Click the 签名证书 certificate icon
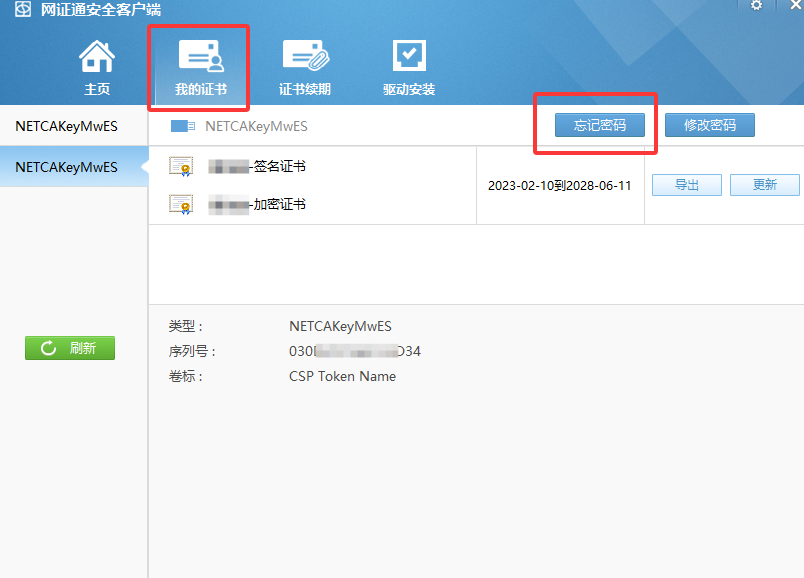 (181, 167)
